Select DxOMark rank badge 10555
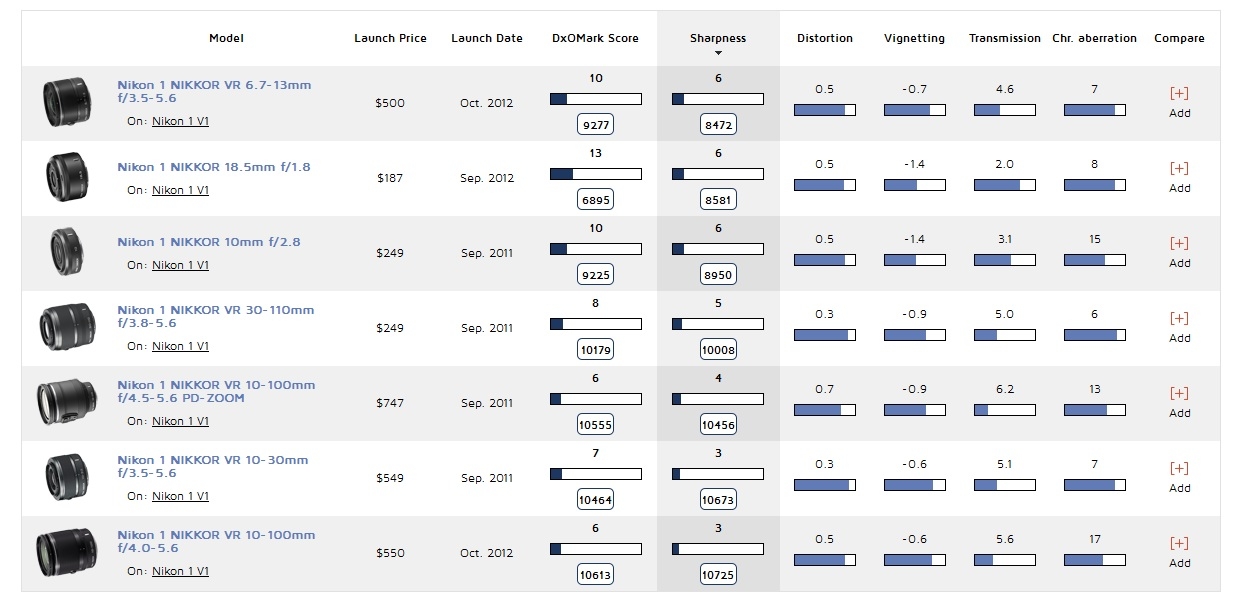This screenshot has height=609, width=1239. coord(596,425)
